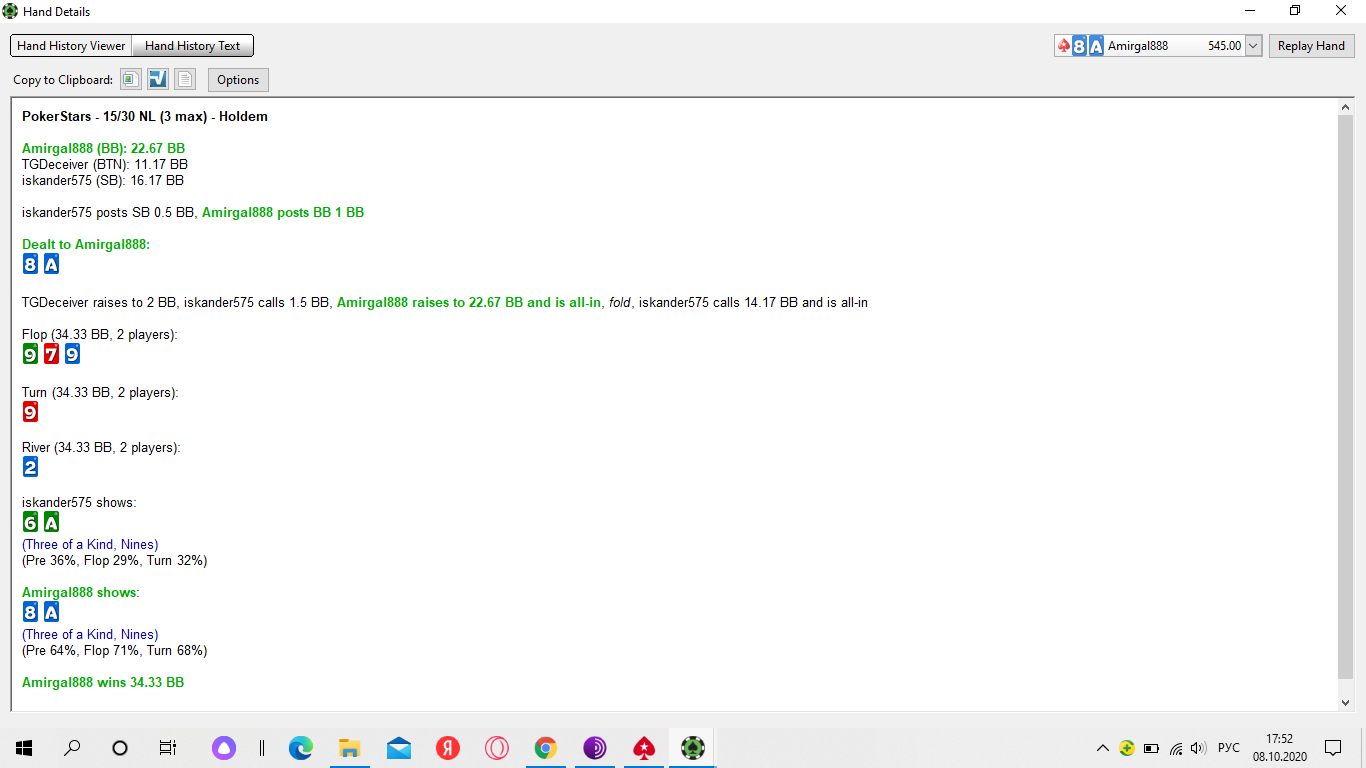This screenshot has width=1366, height=768.
Task: Launch Alice assistant purple icon in taskbar
Action: click(224, 747)
